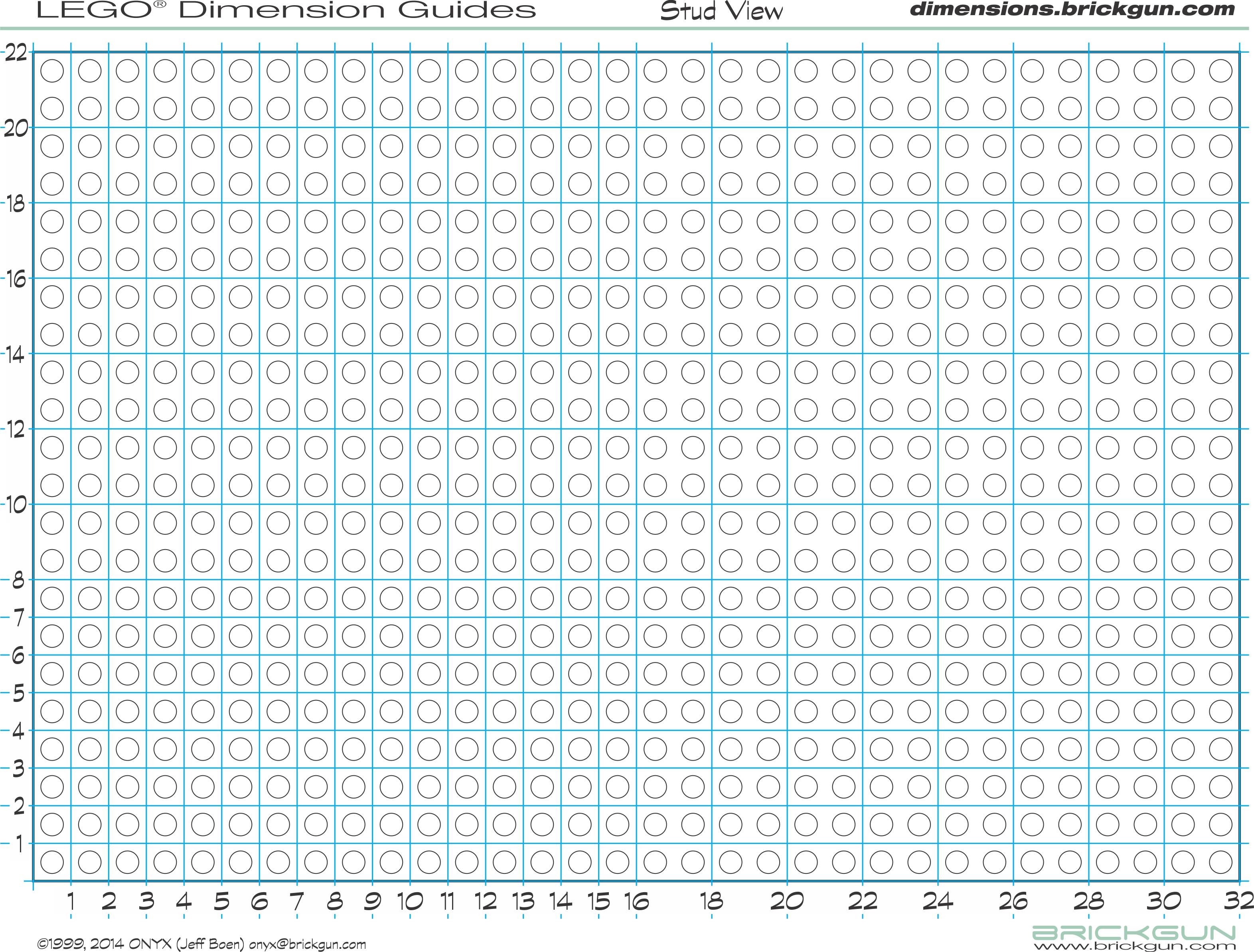This screenshot has height=952, width=1254.
Task: Select vertical axis label 2
Action: point(19,806)
